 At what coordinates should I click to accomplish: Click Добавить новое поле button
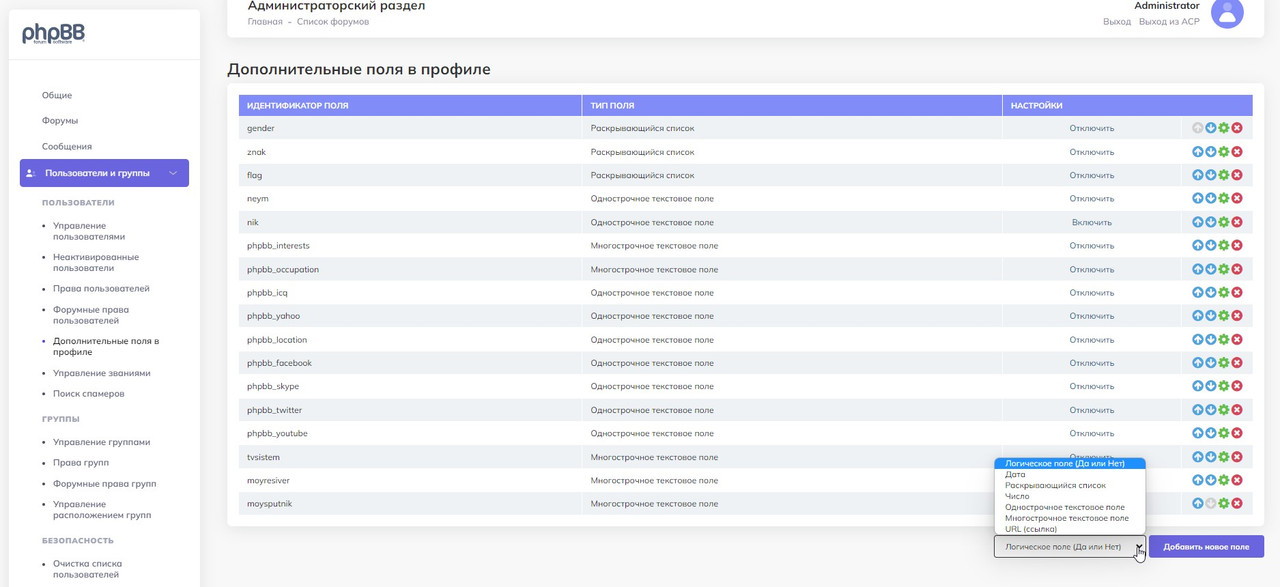click(x=1206, y=547)
